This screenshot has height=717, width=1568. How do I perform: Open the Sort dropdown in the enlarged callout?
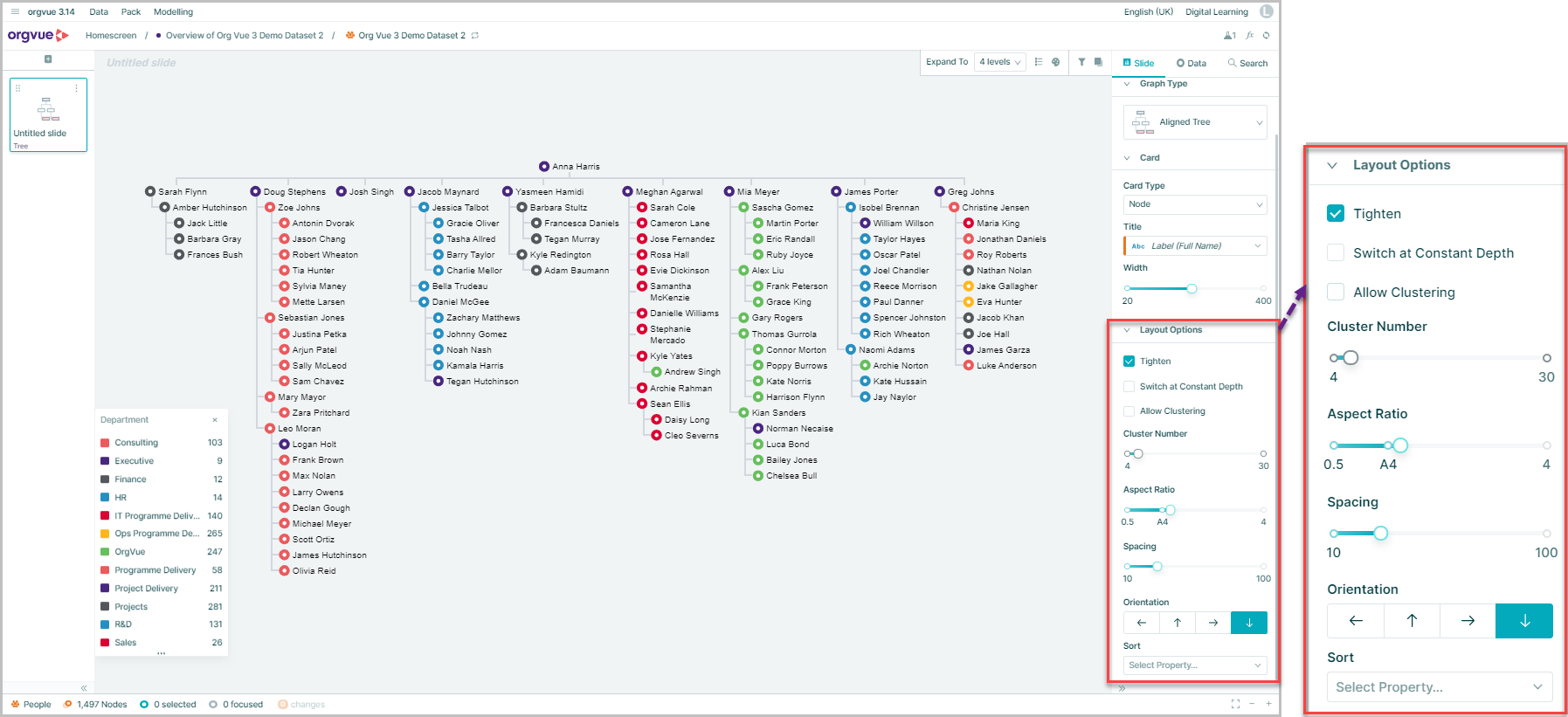point(1440,687)
